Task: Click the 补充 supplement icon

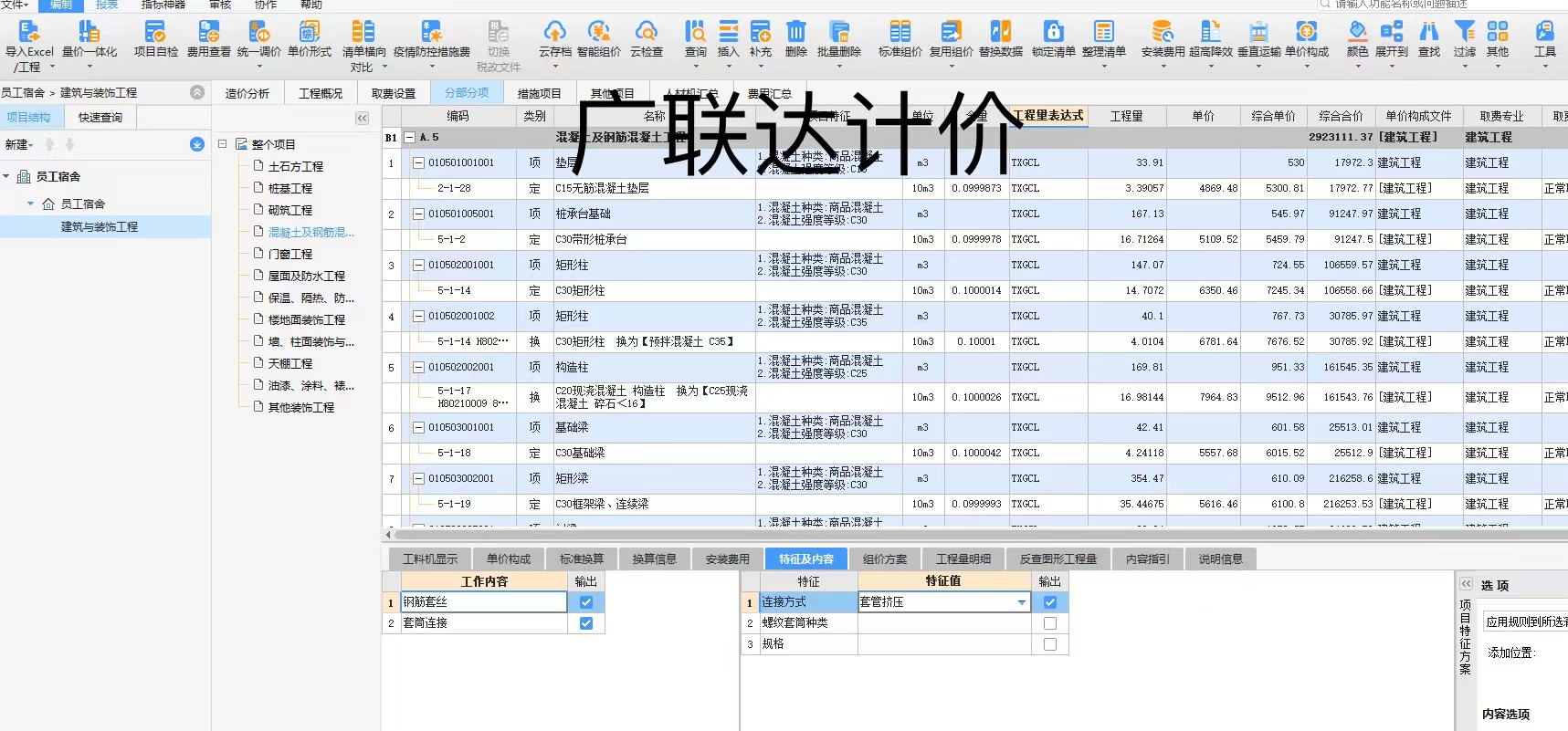Action: pyautogui.click(x=760, y=33)
